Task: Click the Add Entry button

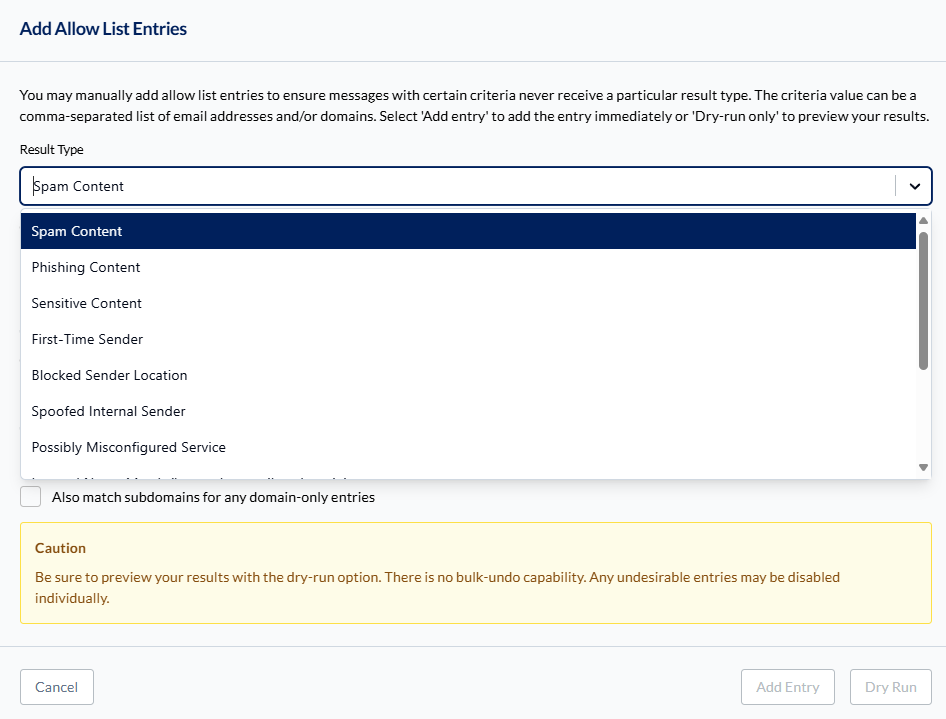Action: 788,687
